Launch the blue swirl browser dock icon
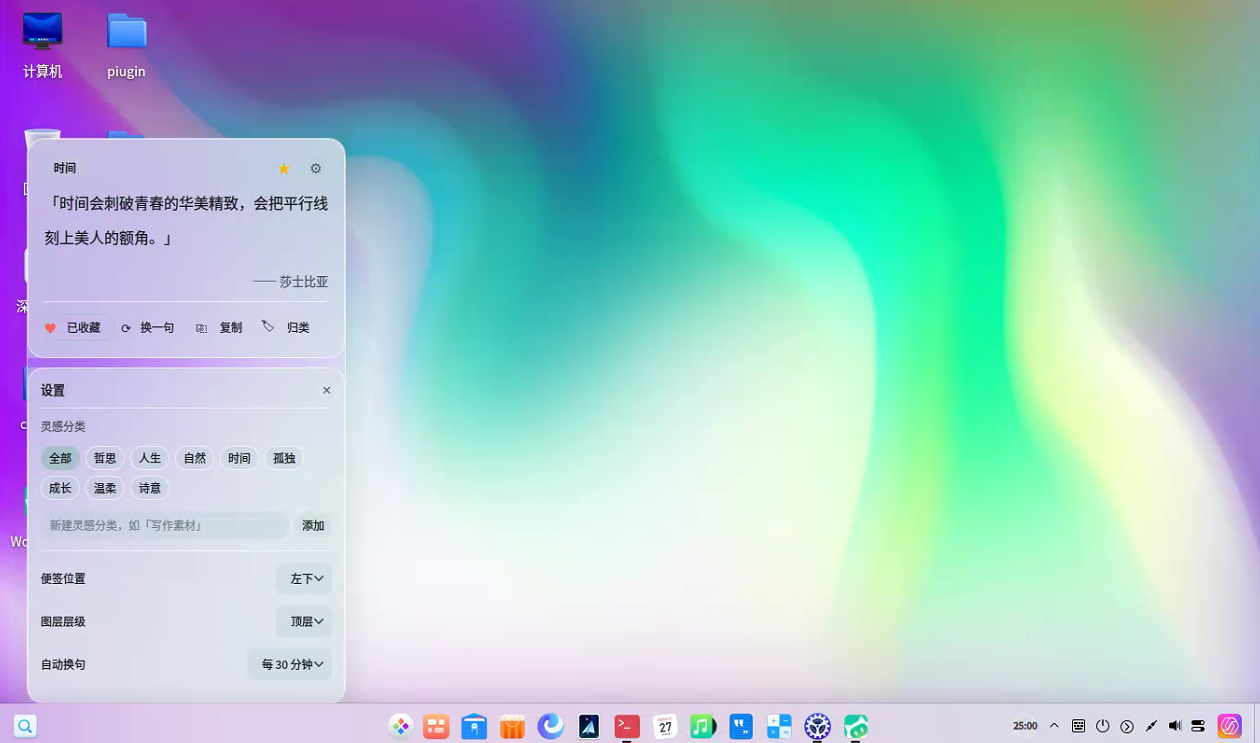Viewport: 1260px width, 743px height. 550,726
